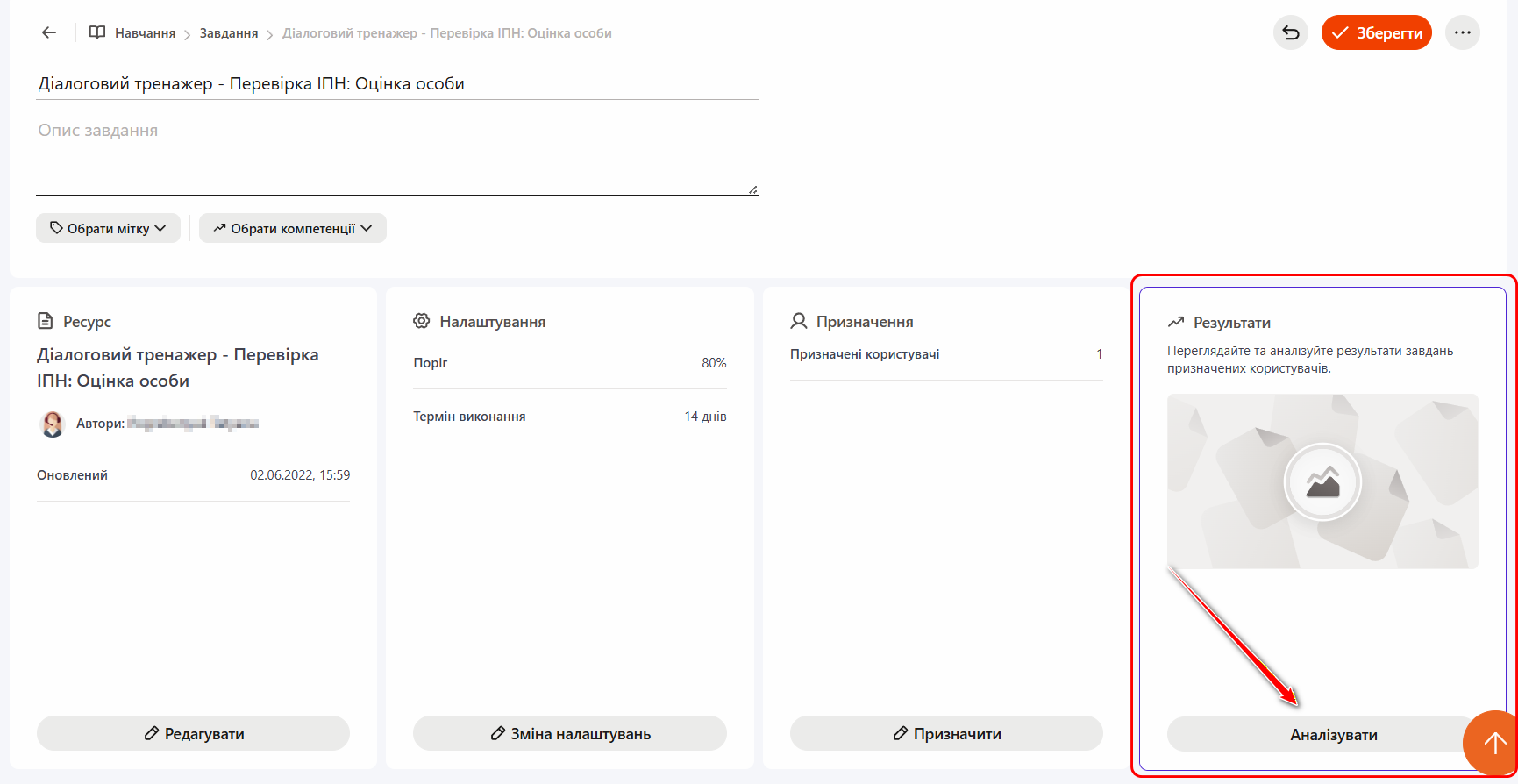Click the author avatar picture
Screen dimensions: 1518x784
(53, 424)
